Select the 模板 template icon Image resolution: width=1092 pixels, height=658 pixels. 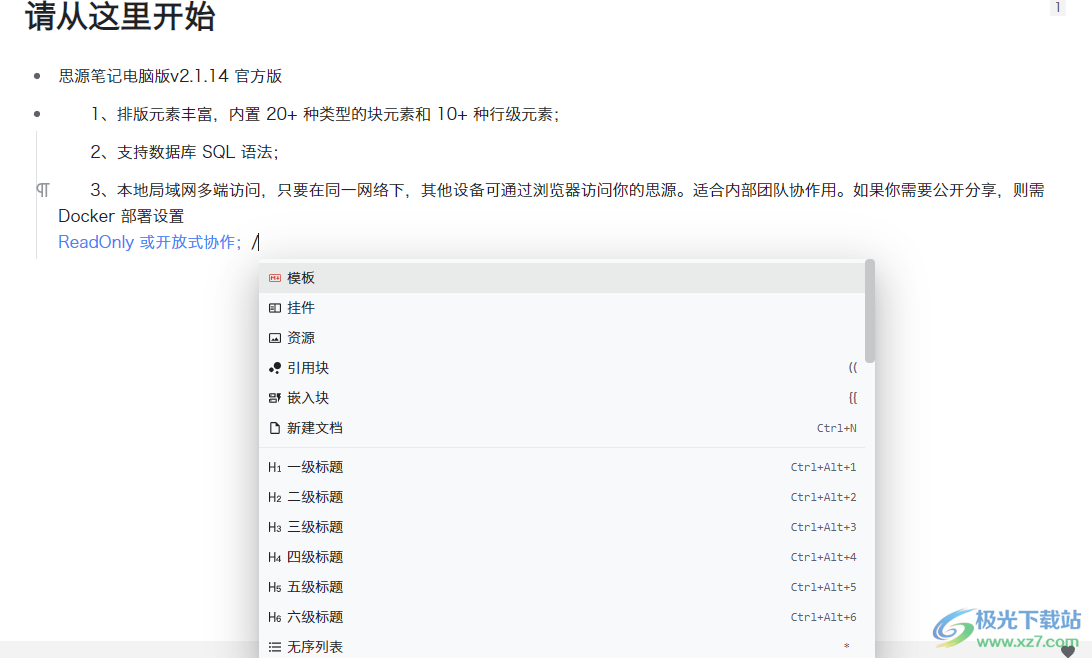(275, 277)
